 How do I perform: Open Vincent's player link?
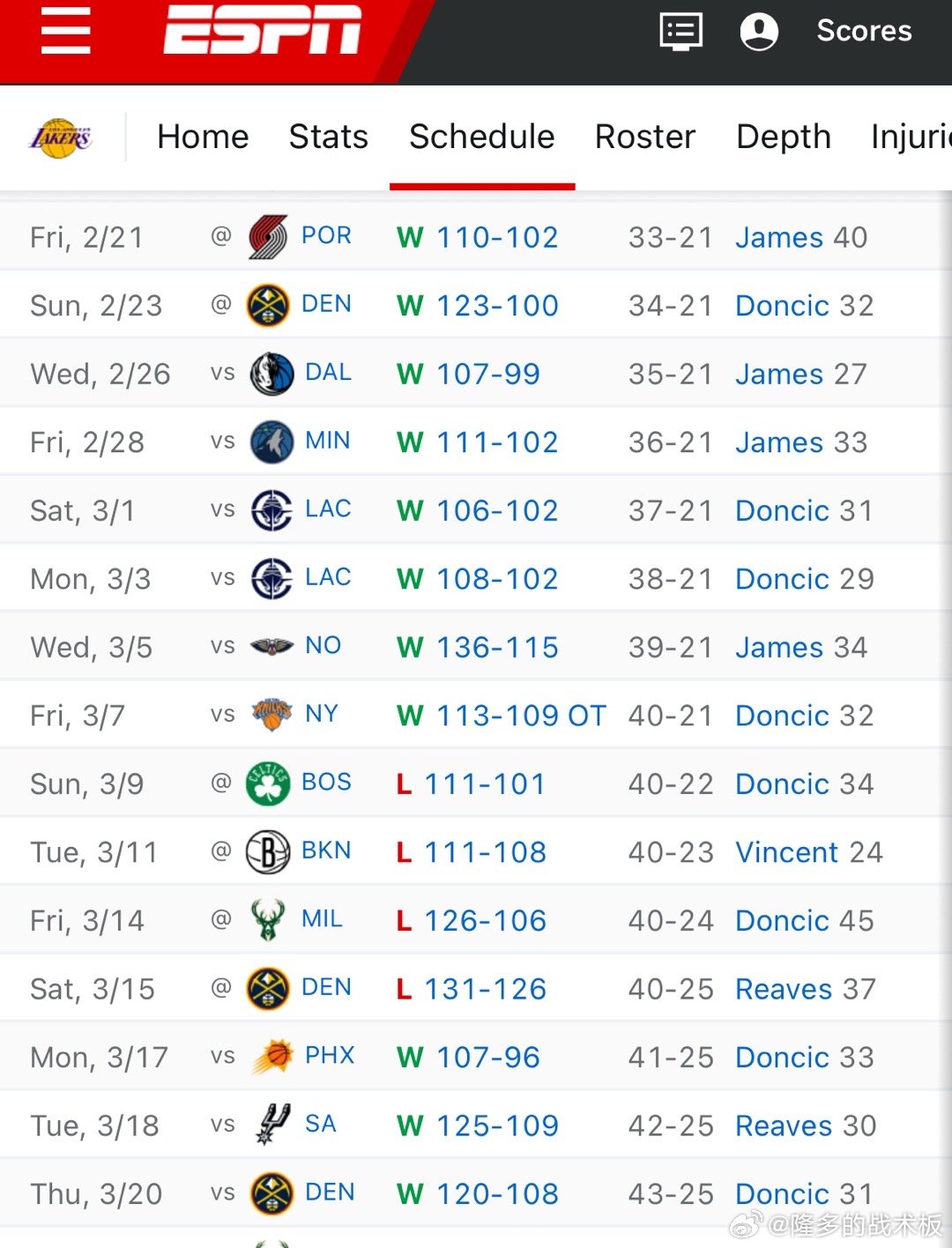coord(786,852)
